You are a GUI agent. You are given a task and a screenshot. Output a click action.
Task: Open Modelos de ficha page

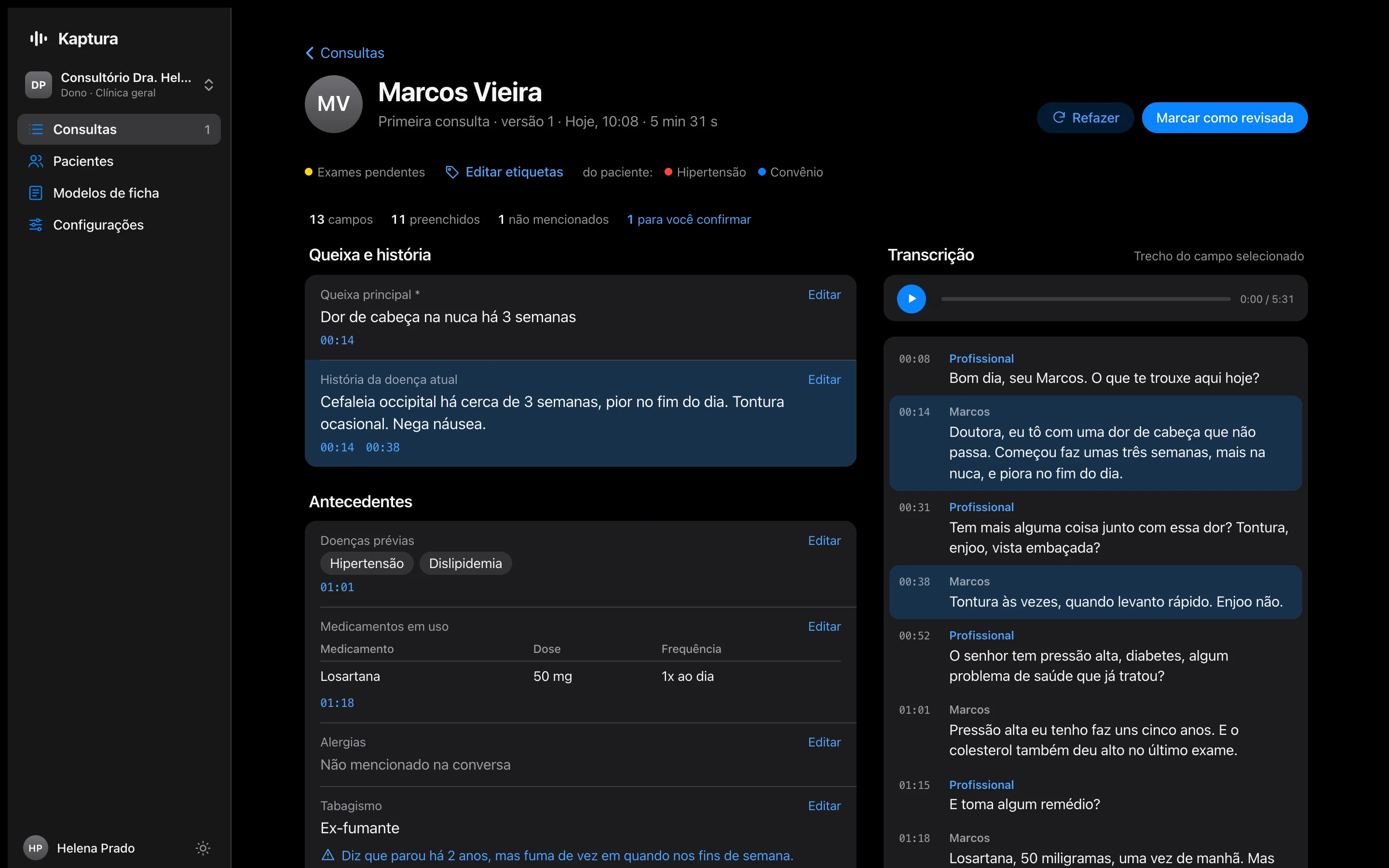tap(119, 193)
